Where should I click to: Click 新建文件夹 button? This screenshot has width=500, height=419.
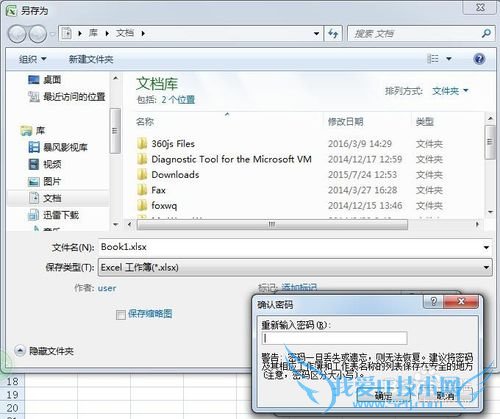91,59
